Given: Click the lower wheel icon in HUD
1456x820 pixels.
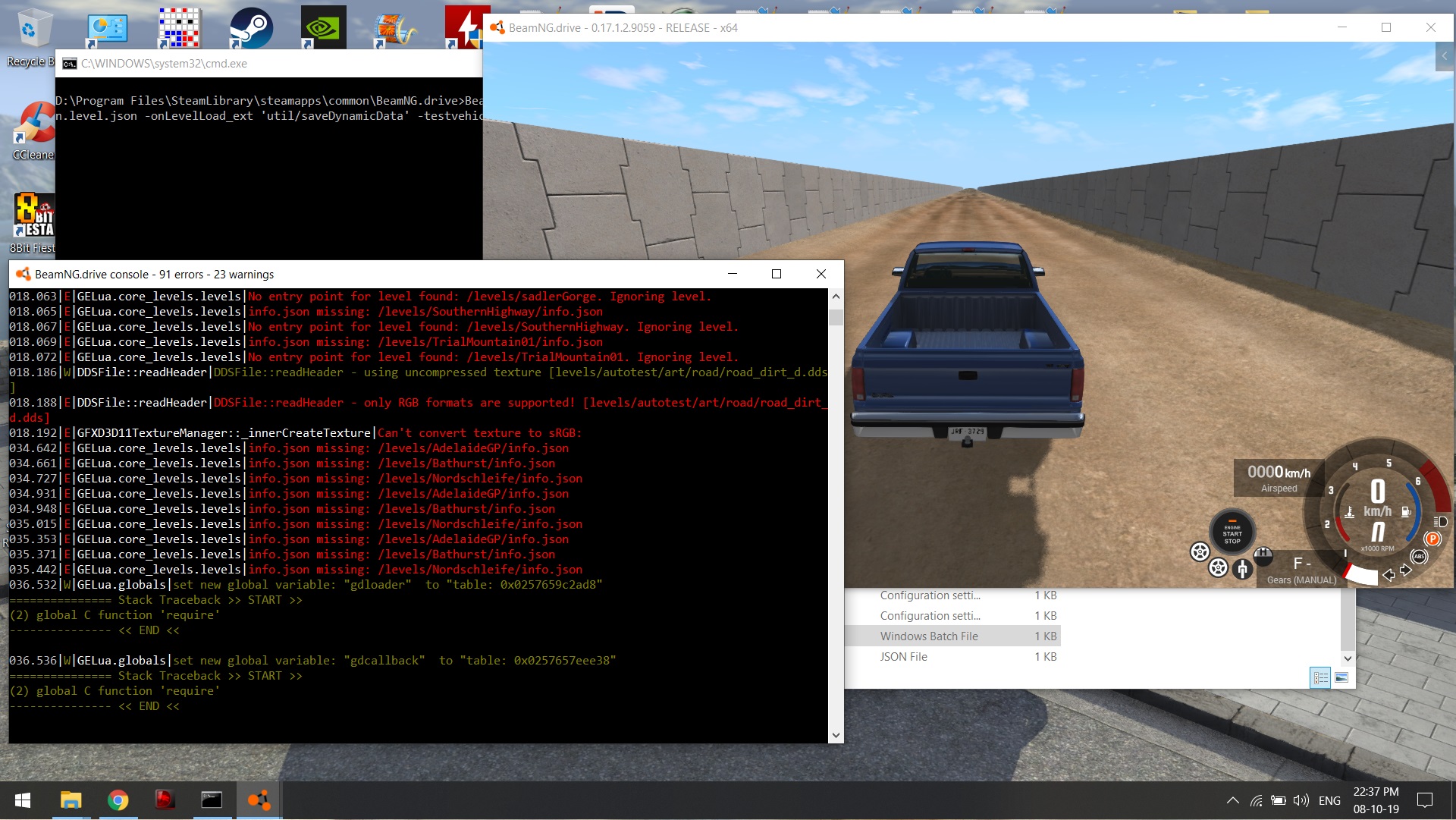Looking at the screenshot, I should [x=1218, y=567].
